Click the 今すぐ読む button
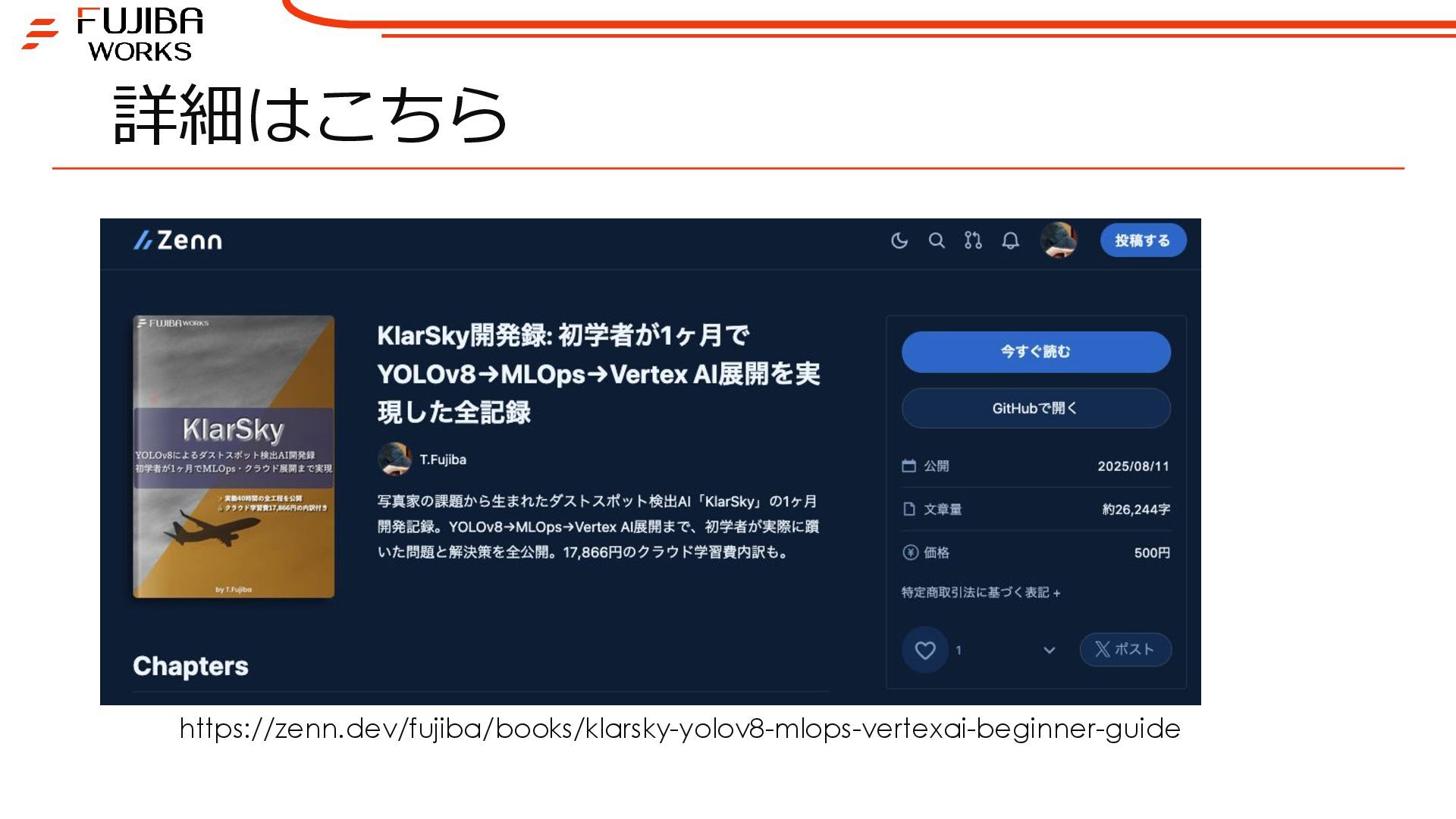This screenshot has width=1456, height=819. click(1036, 352)
